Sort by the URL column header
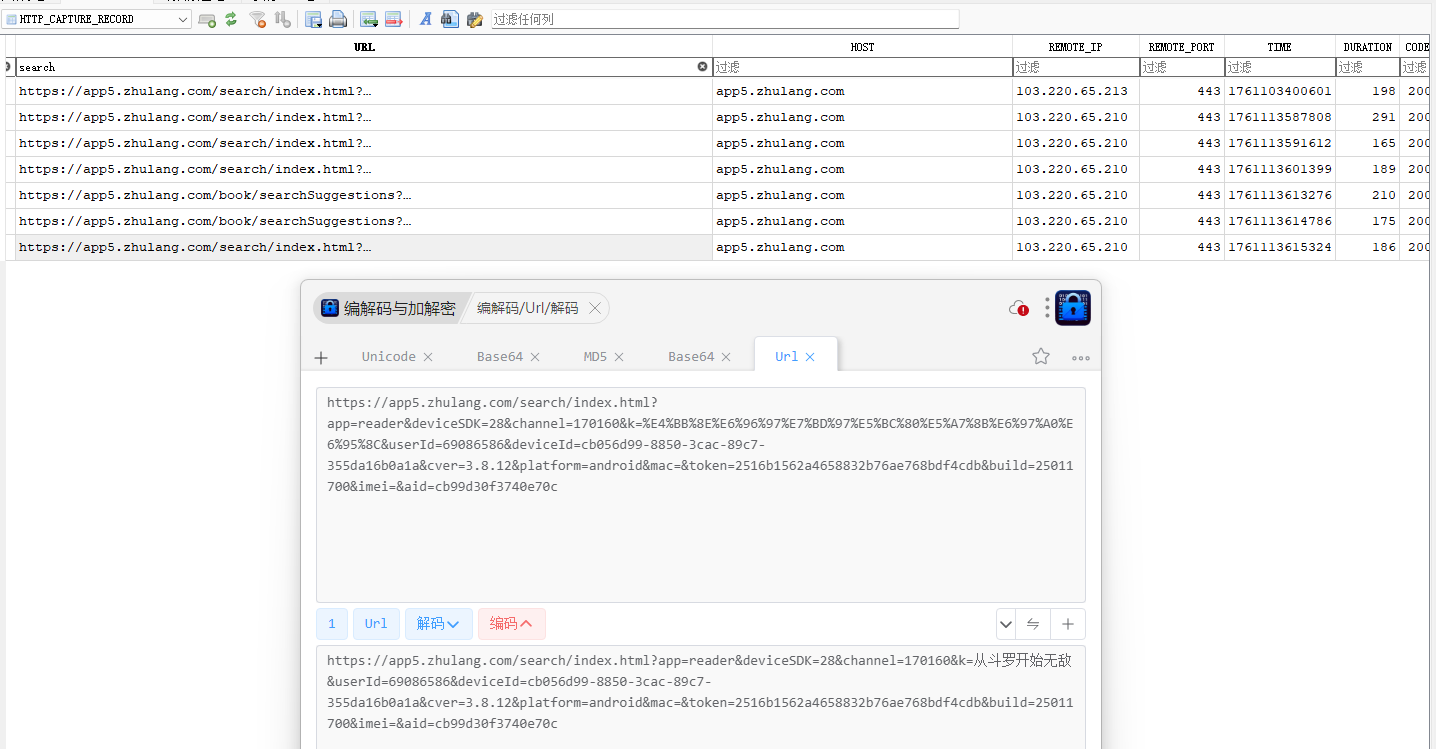Image resolution: width=1436 pixels, height=749 pixels. coord(364,47)
